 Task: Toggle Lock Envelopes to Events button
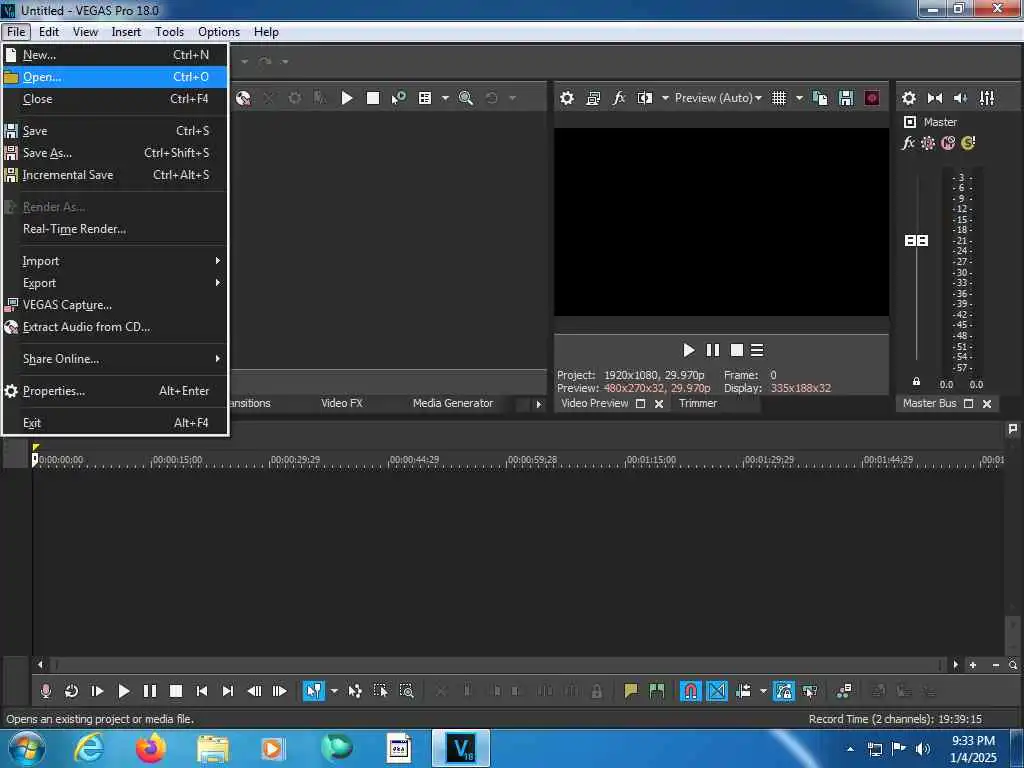(x=784, y=691)
